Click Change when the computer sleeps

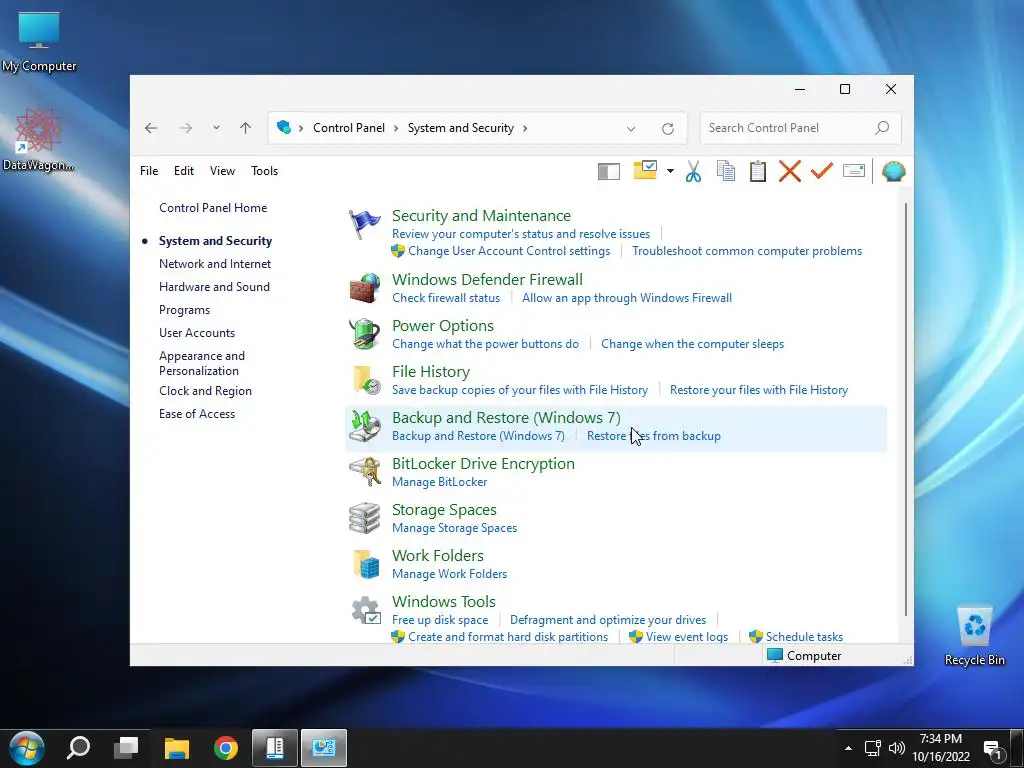point(692,344)
